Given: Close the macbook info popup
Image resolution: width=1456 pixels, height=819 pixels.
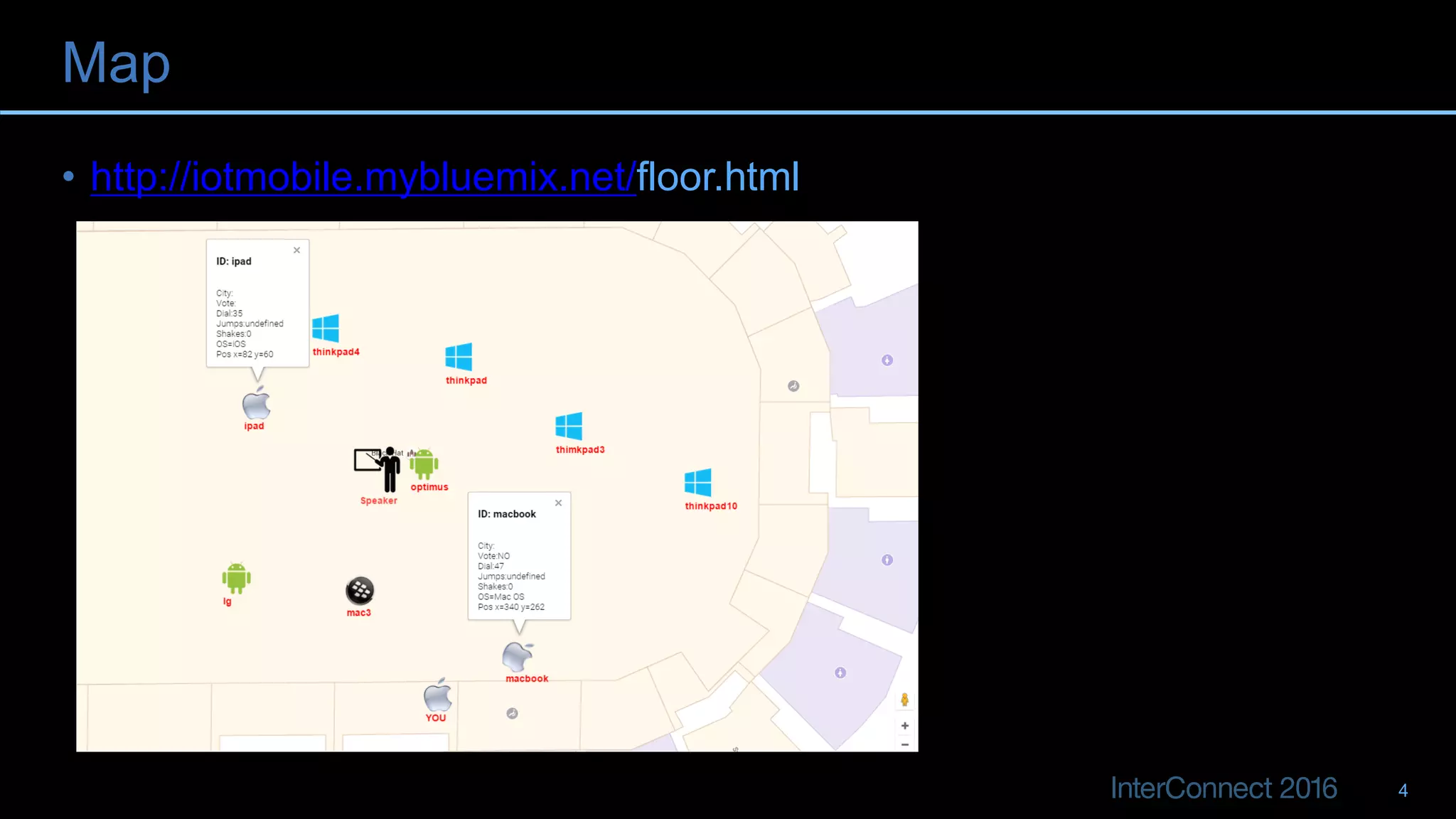Looking at the screenshot, I should [559, 503].
